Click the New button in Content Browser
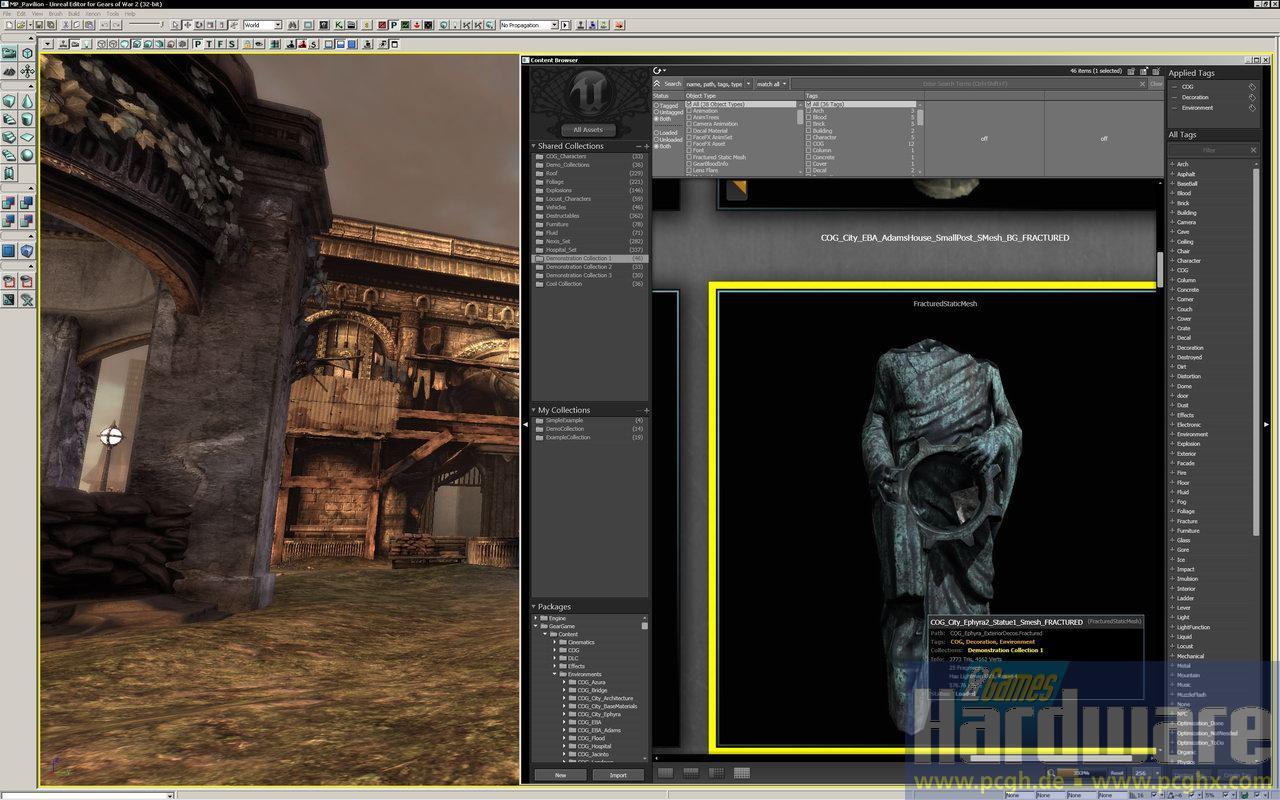The height and width of the screenshot is (800, 1280). 560,775
